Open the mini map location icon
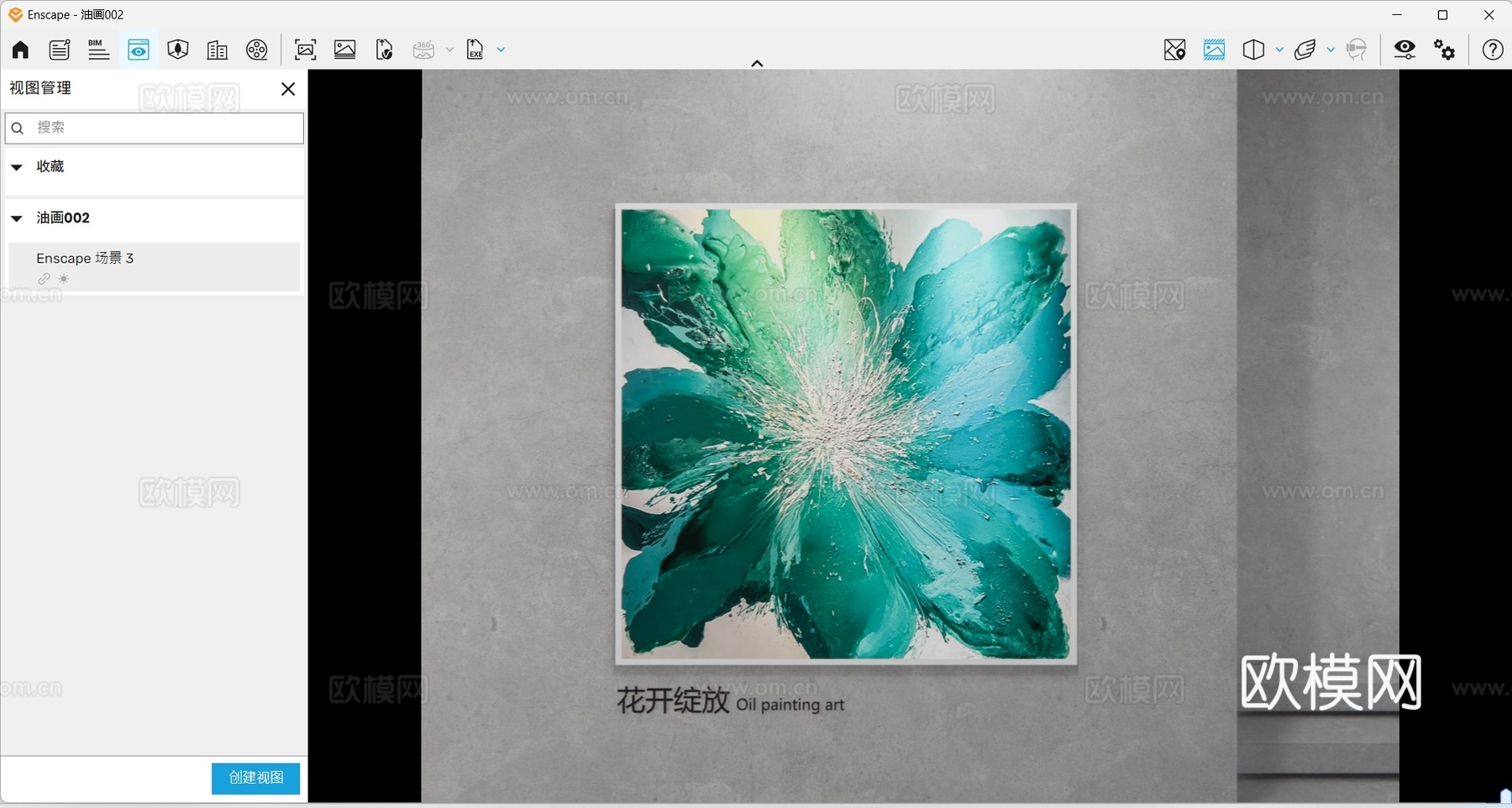This screenshot has width=1512, height=808. click(x=1175, y=50)
